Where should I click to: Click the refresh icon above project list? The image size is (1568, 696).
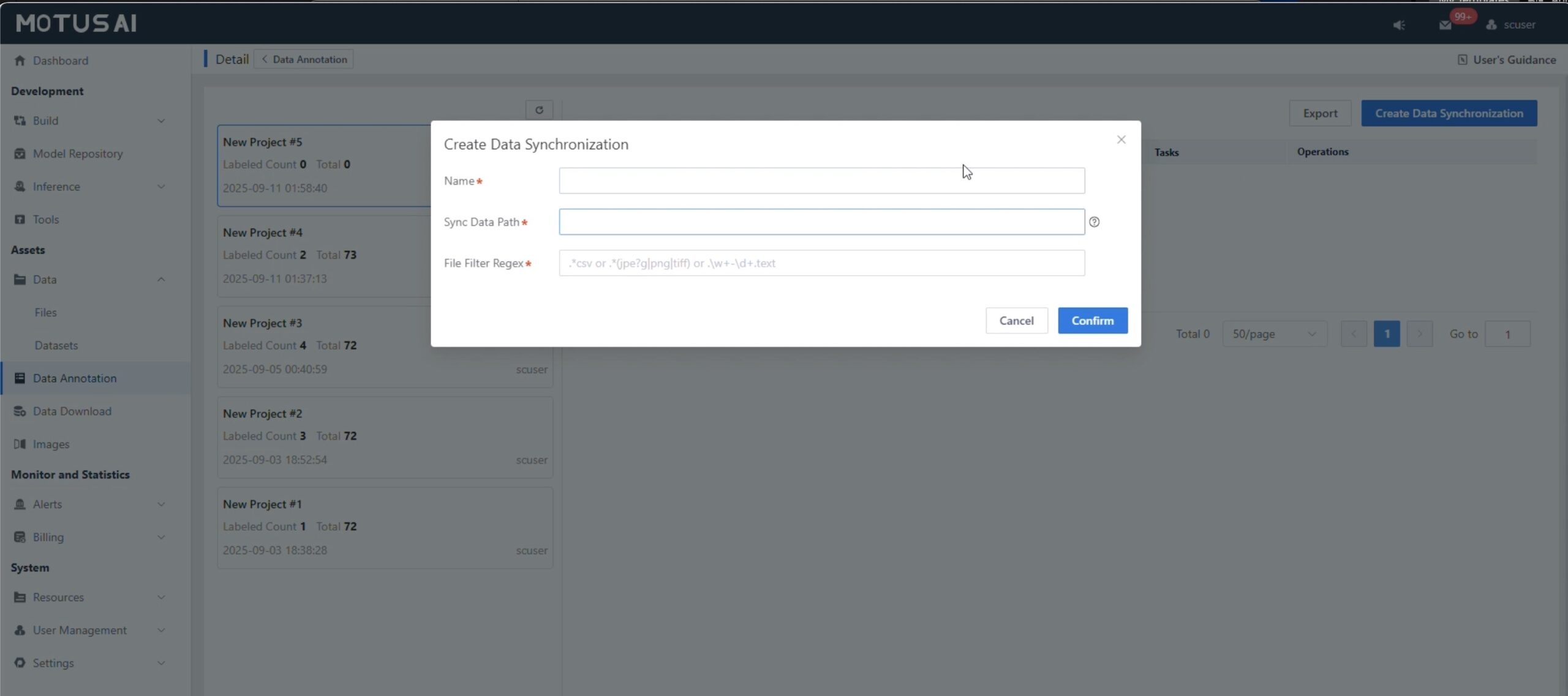(x=539, y=110)
